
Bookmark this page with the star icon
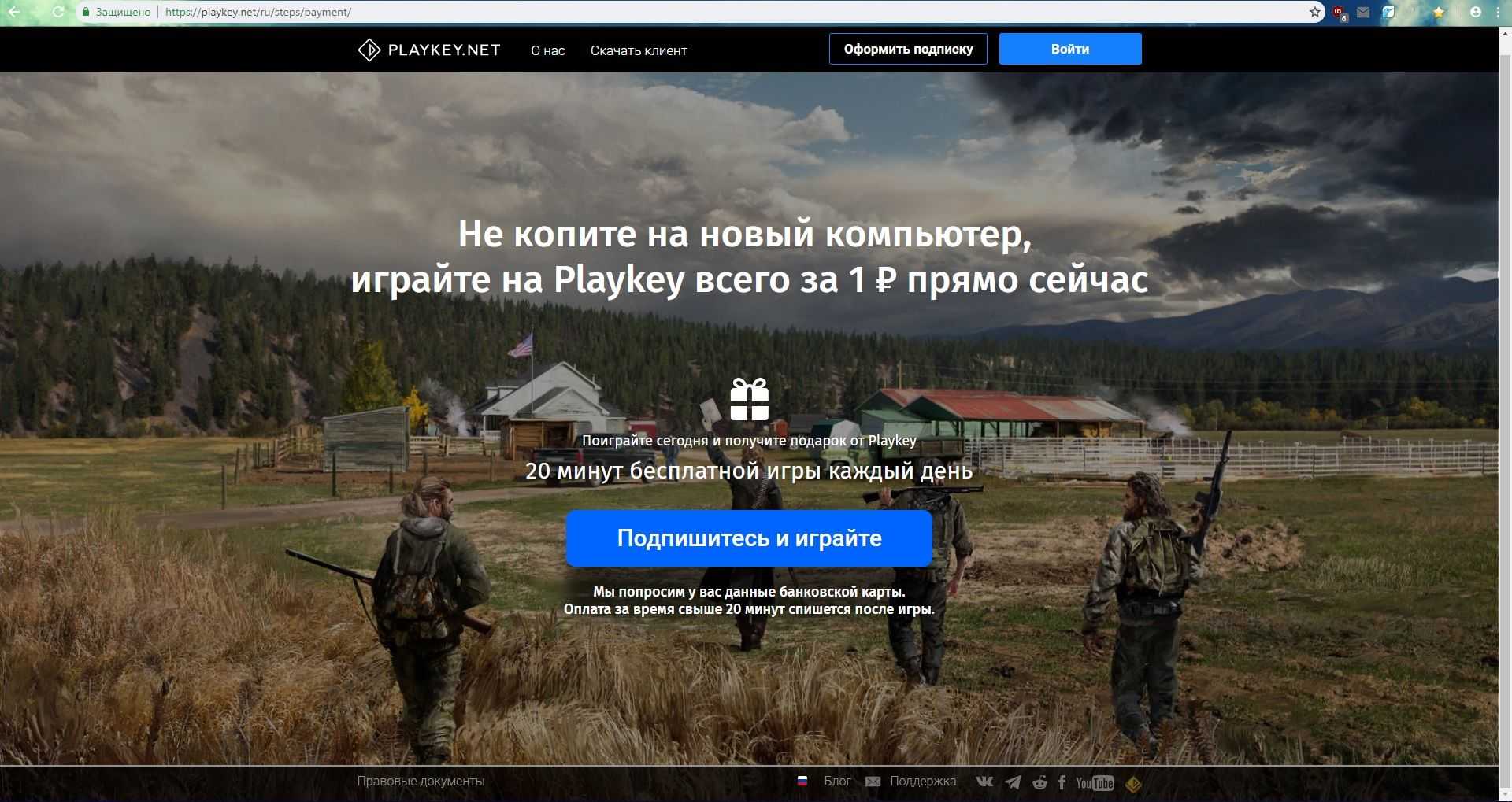tap(1314, 12)
